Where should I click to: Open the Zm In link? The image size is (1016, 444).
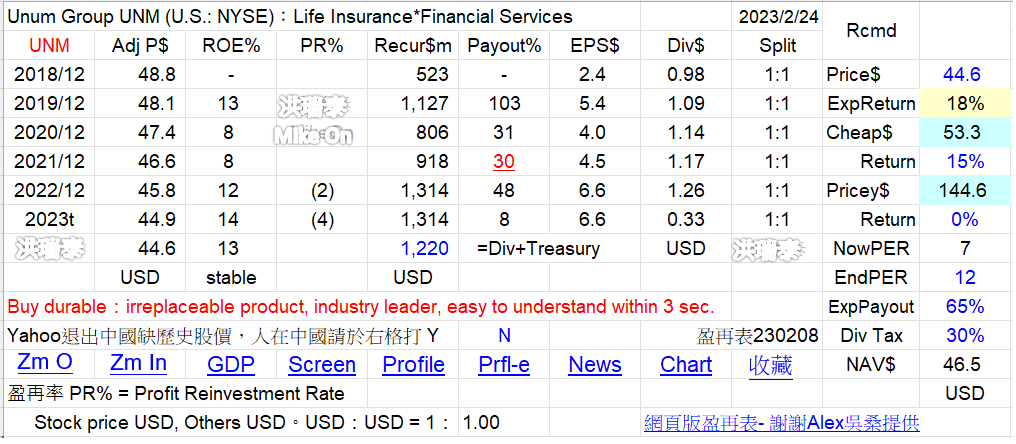tap(138, 364)
